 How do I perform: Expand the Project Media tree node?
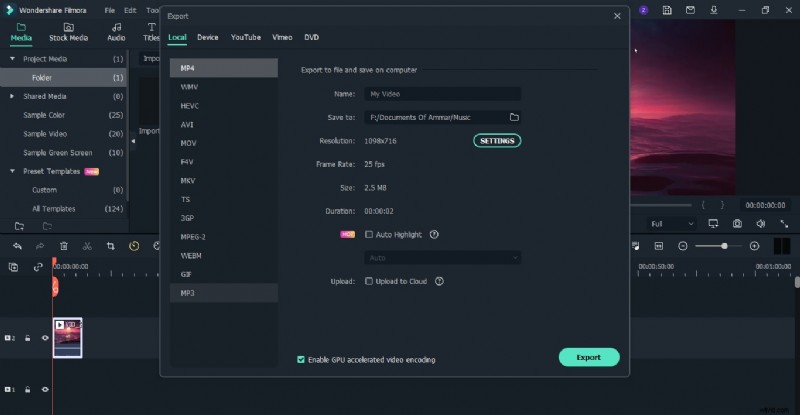point(12,59)
